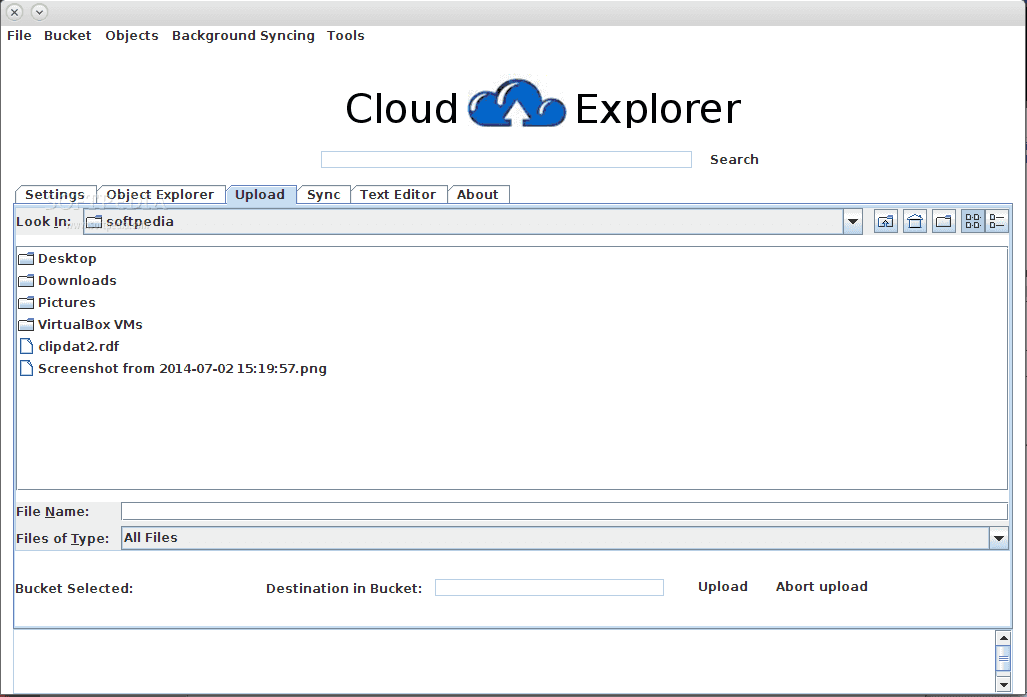Switch to list view mode
Viewport: 1027px width, 697px height.
(x=973, y=221)
